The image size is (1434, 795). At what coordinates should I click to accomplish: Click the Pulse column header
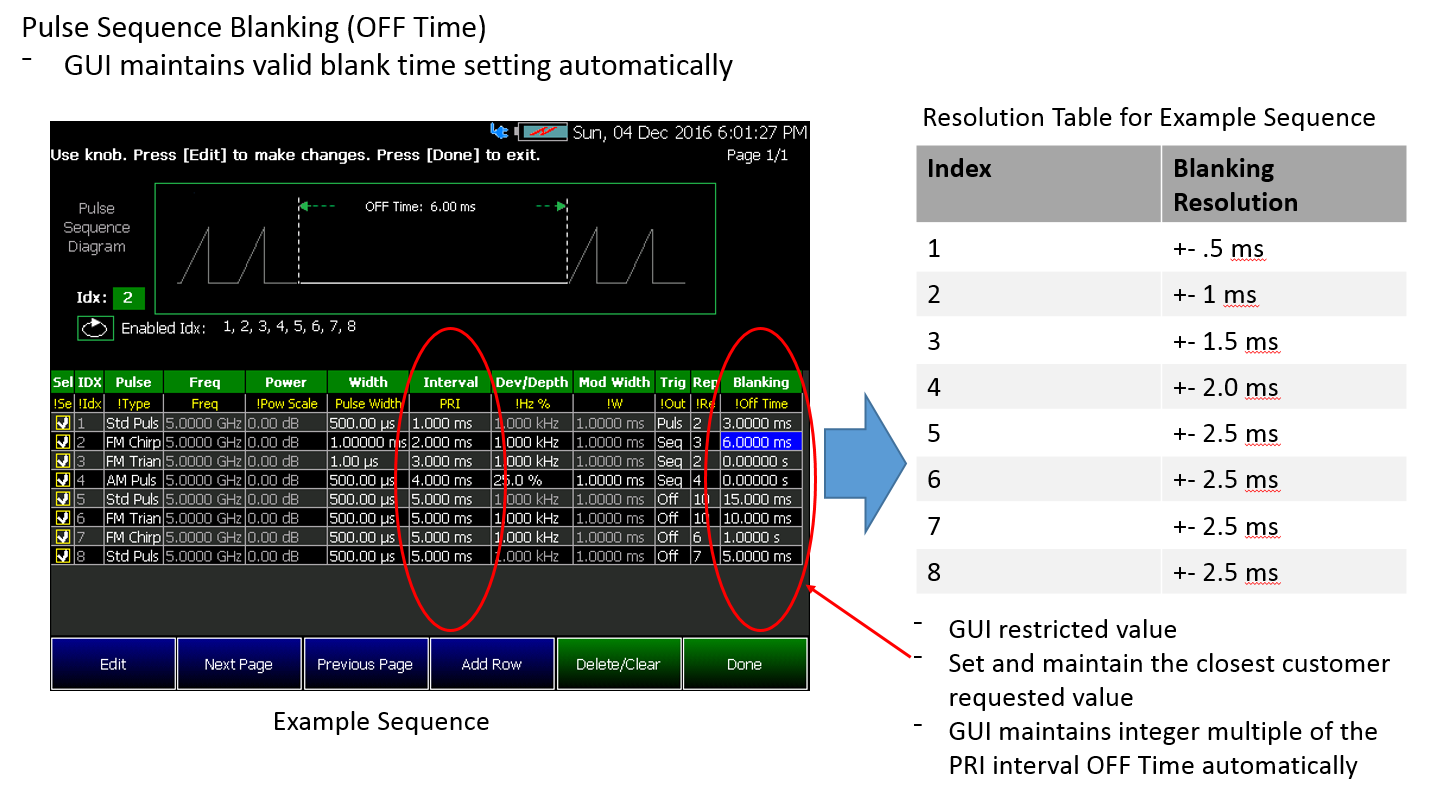133,382
